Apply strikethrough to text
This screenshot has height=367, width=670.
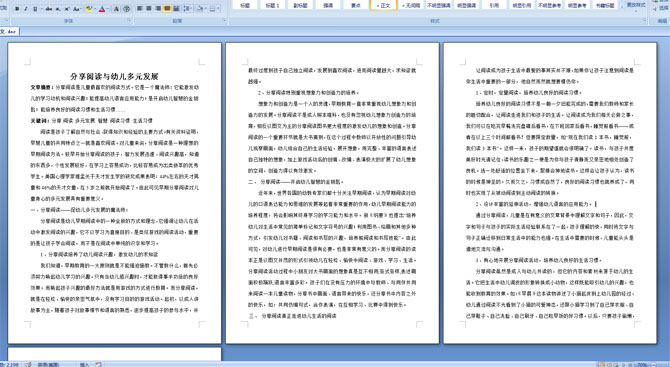[x=49, y=9]
